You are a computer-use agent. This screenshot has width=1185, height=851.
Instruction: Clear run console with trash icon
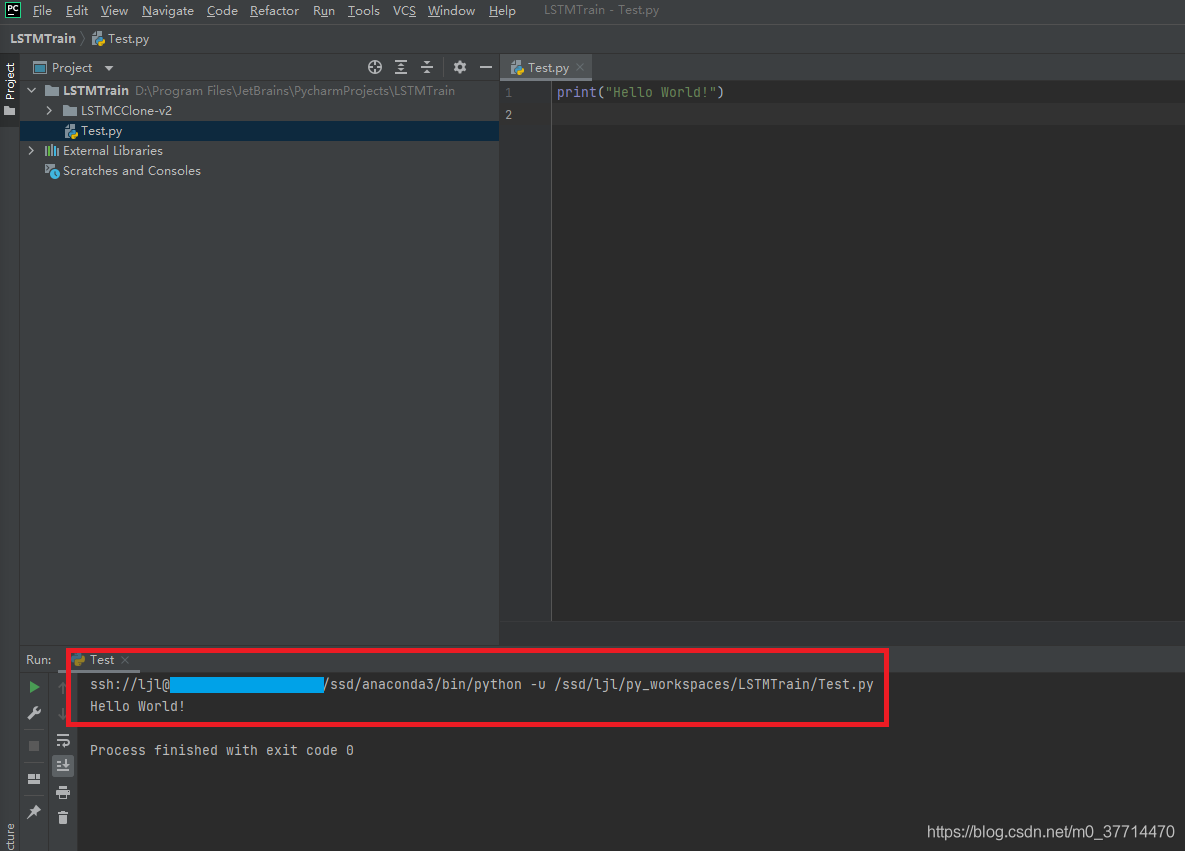pyautogui.click(x=63, y=818)
